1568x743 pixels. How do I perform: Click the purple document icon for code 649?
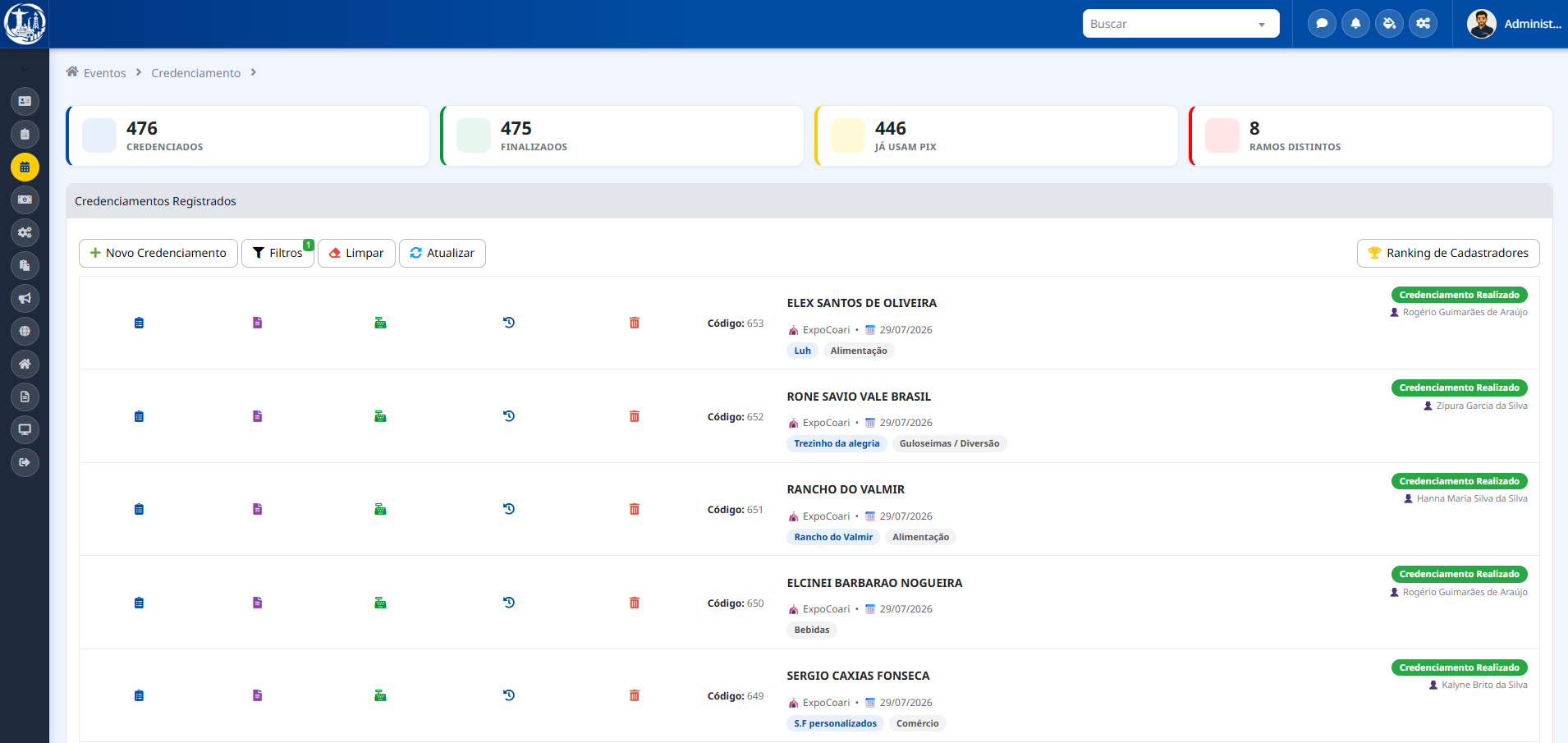pos(257,695)
